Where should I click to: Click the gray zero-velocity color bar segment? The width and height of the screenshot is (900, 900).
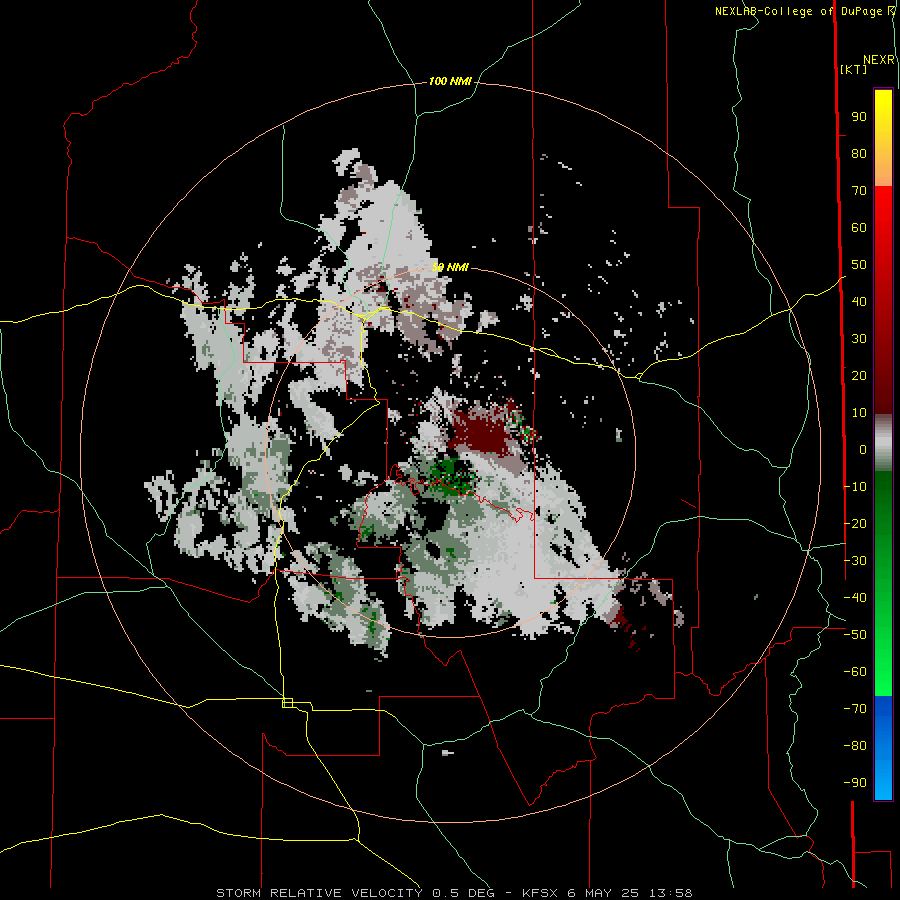tap(883, 443)
